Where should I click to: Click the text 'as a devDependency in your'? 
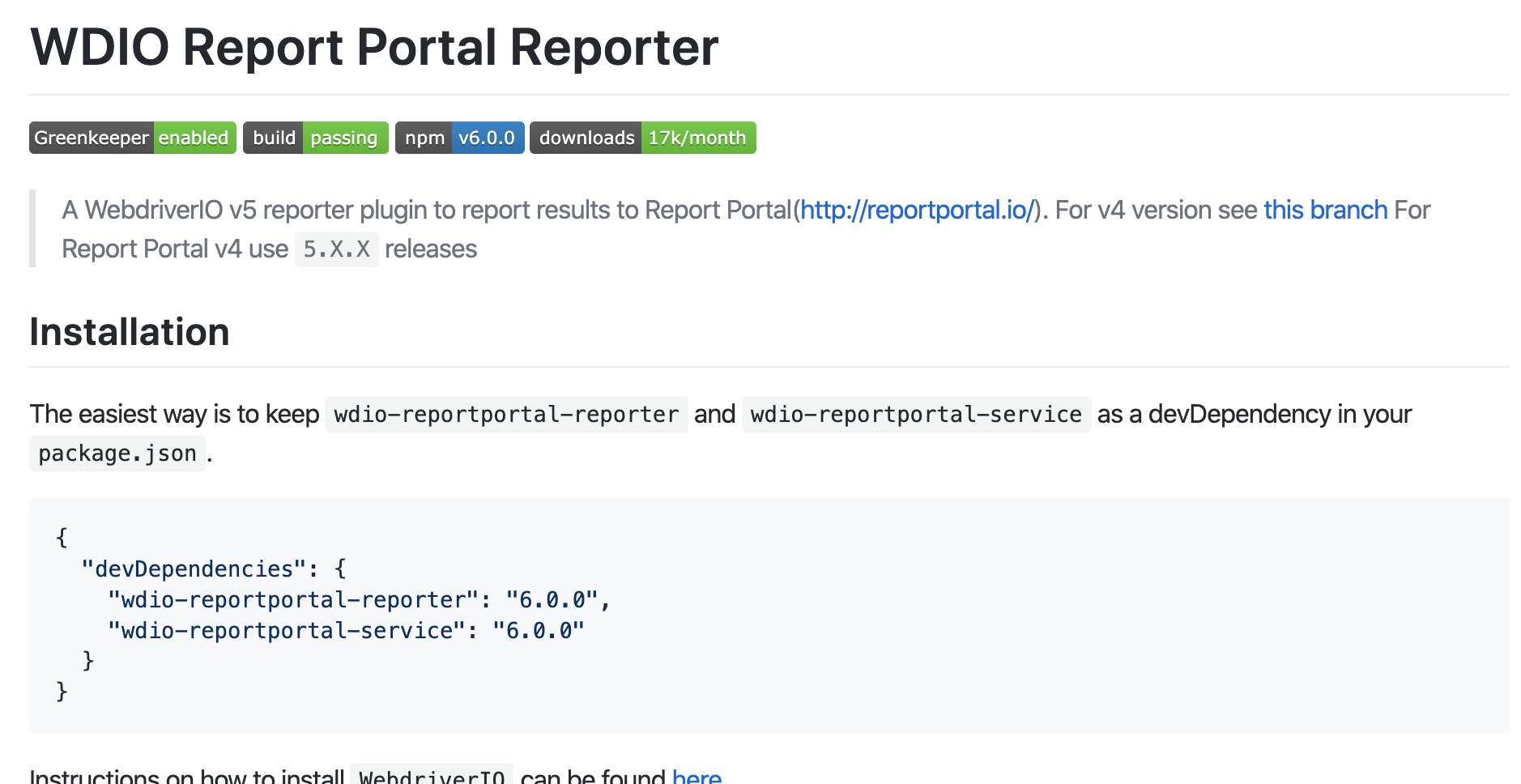pos(1254,414)
